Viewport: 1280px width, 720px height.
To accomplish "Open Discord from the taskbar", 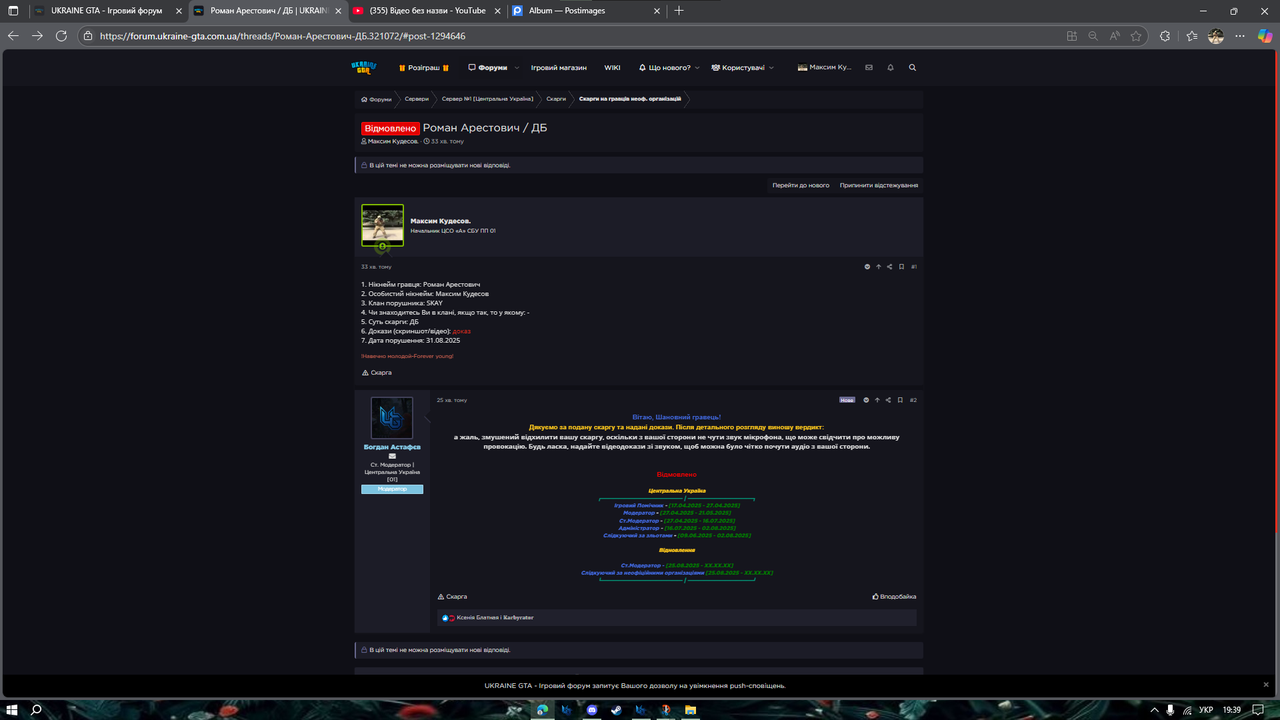I will (x=590, y=710).
